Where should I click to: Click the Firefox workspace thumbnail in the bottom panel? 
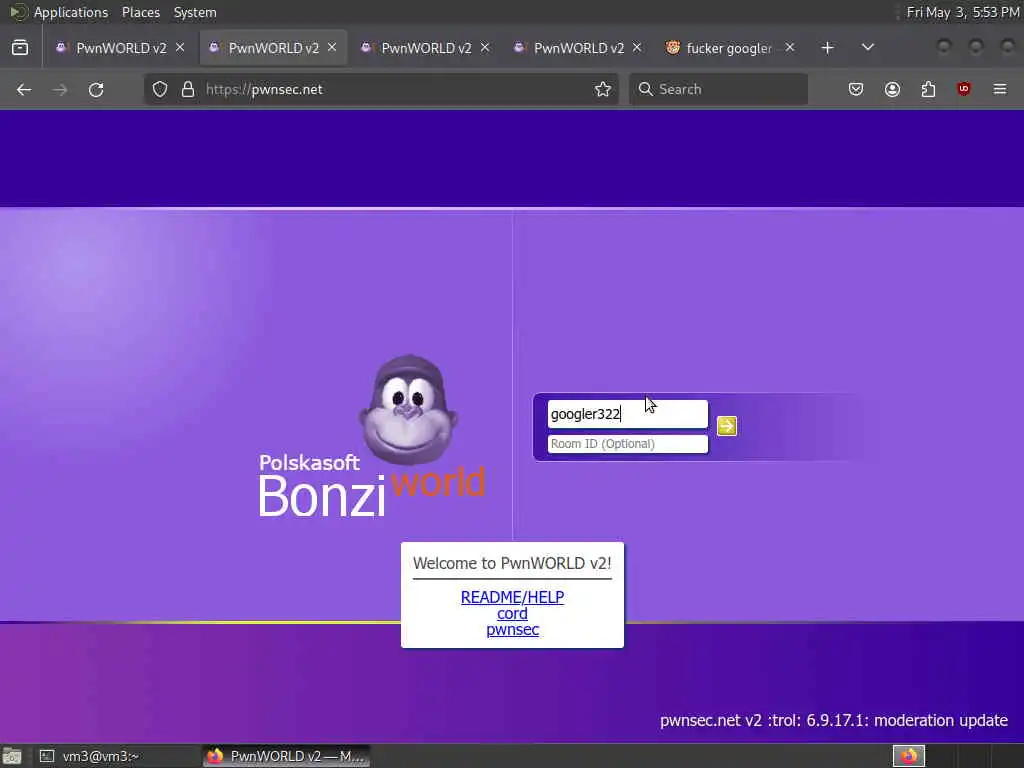pyautogui.click(x=908, y=756)
